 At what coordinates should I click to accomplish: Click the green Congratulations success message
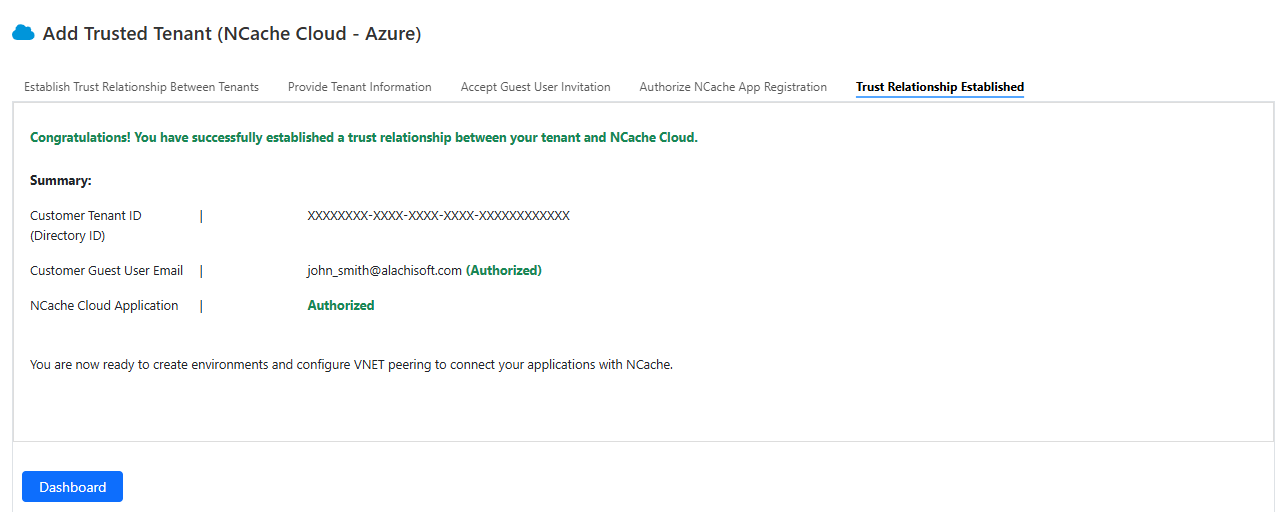coord(364,138)
